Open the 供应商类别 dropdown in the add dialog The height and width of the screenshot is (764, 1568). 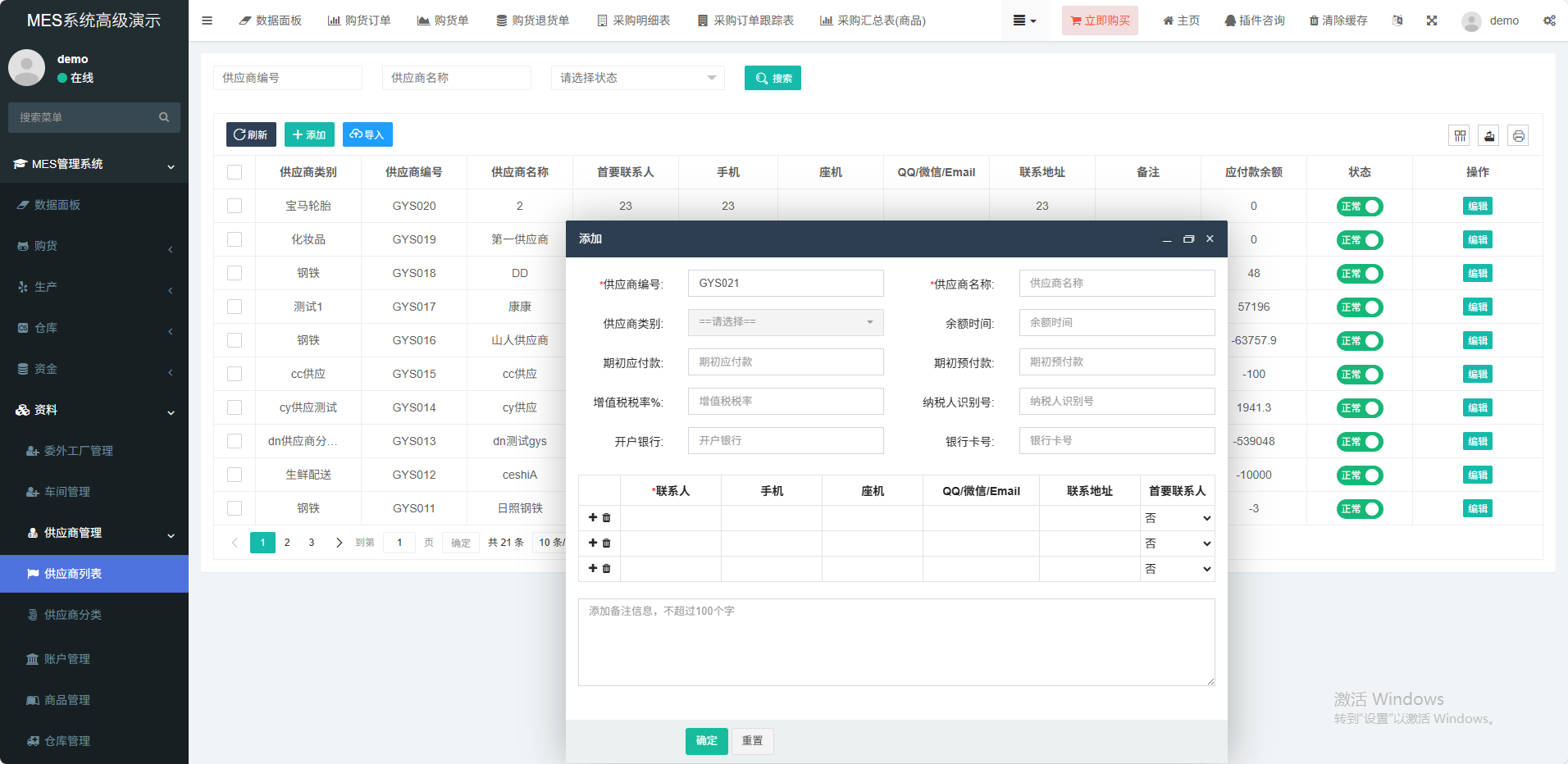point(785,322)
